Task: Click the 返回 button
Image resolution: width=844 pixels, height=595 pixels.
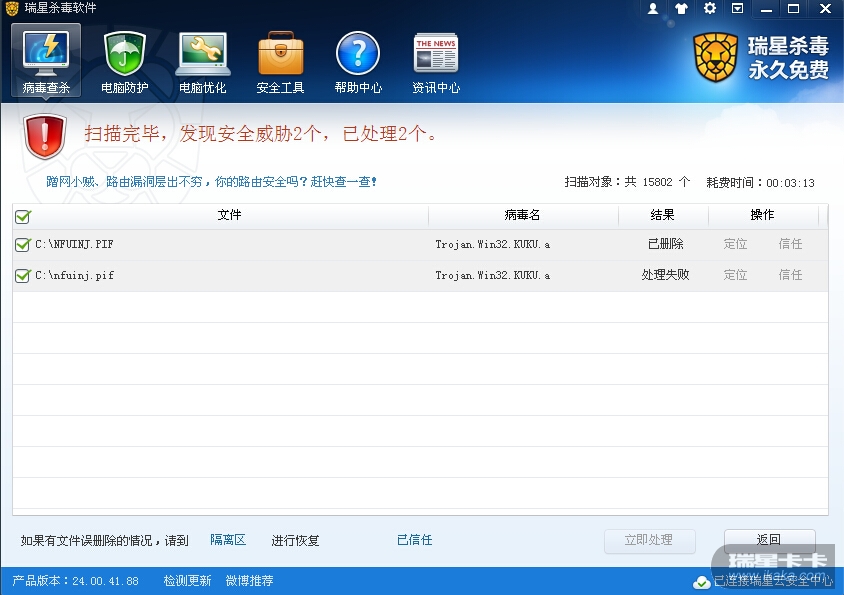Action: (x=769, y=540)
